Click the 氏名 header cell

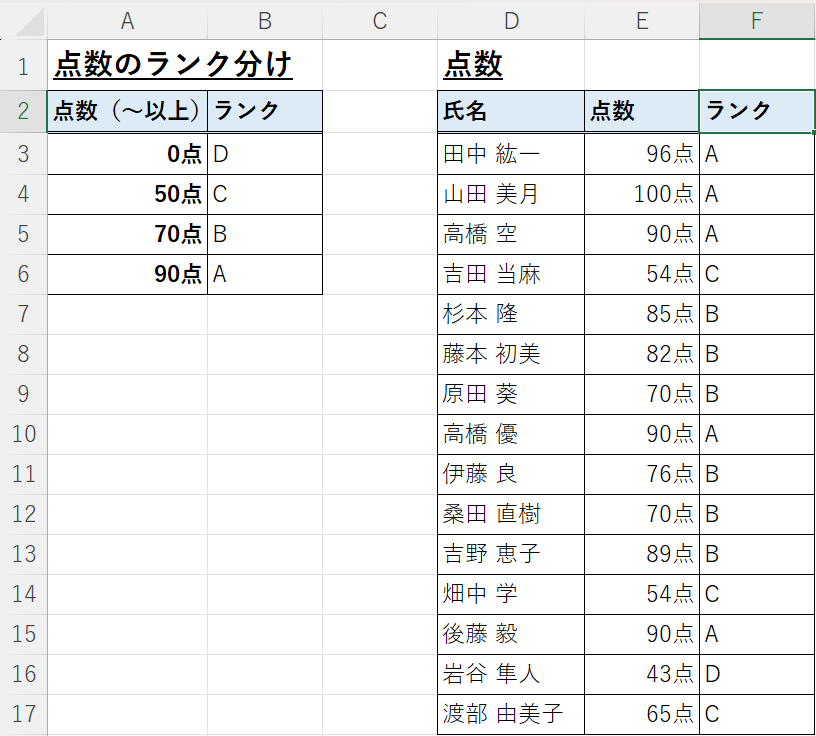pos(511,111)
